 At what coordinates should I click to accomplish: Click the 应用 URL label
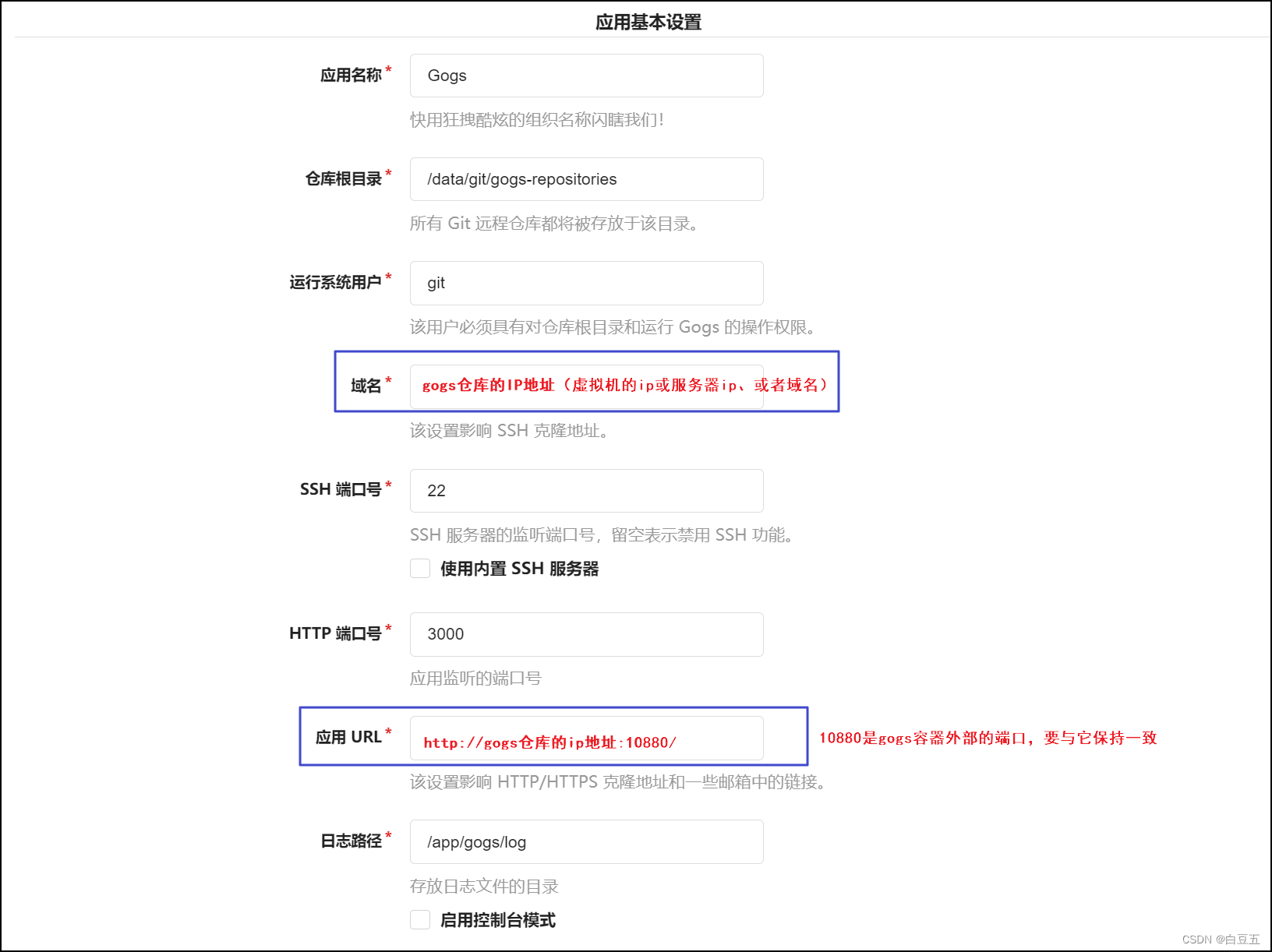pyautogui.click(x=348, y=737)
